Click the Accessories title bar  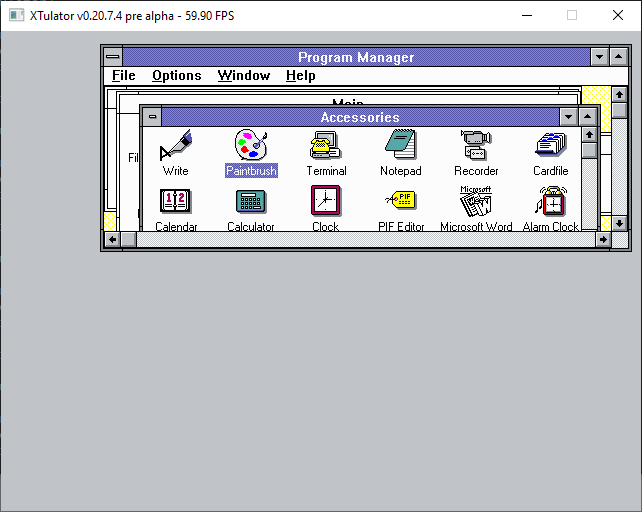pyautogui.click(x=360, y=117)
